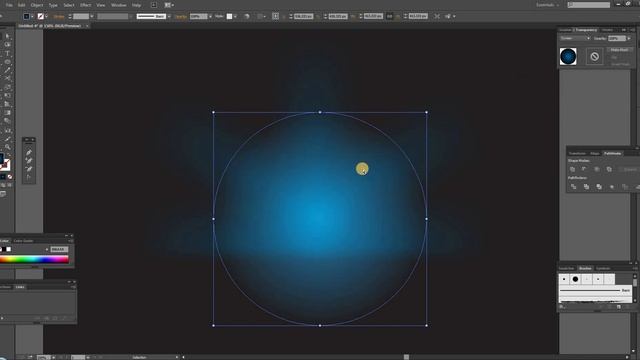Viewport: 640px width, 360px height.
Task: Click the X position value field
Action: click(304, 16)
